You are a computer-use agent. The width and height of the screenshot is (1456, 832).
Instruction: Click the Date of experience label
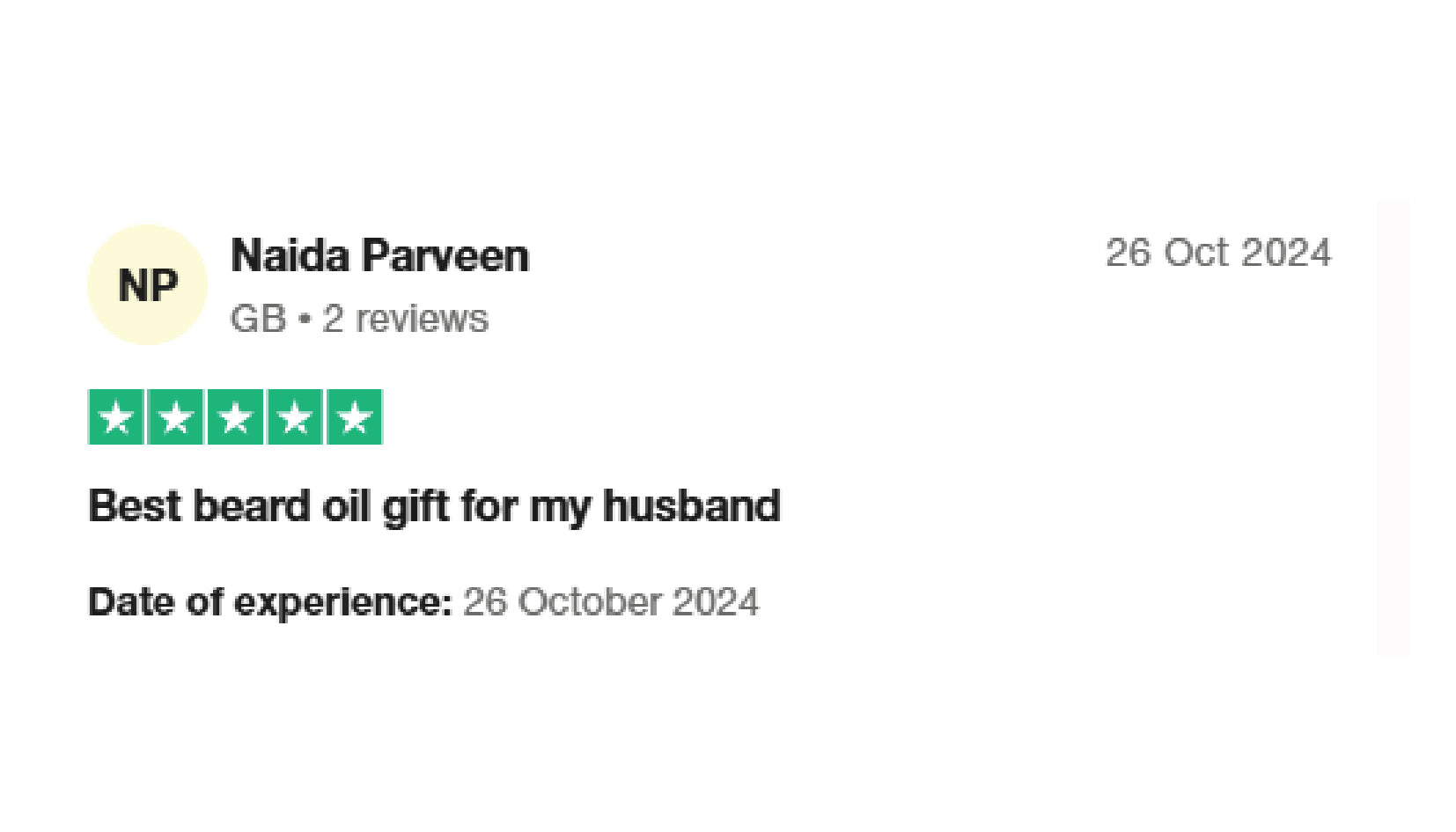click(x=269, y=603)
